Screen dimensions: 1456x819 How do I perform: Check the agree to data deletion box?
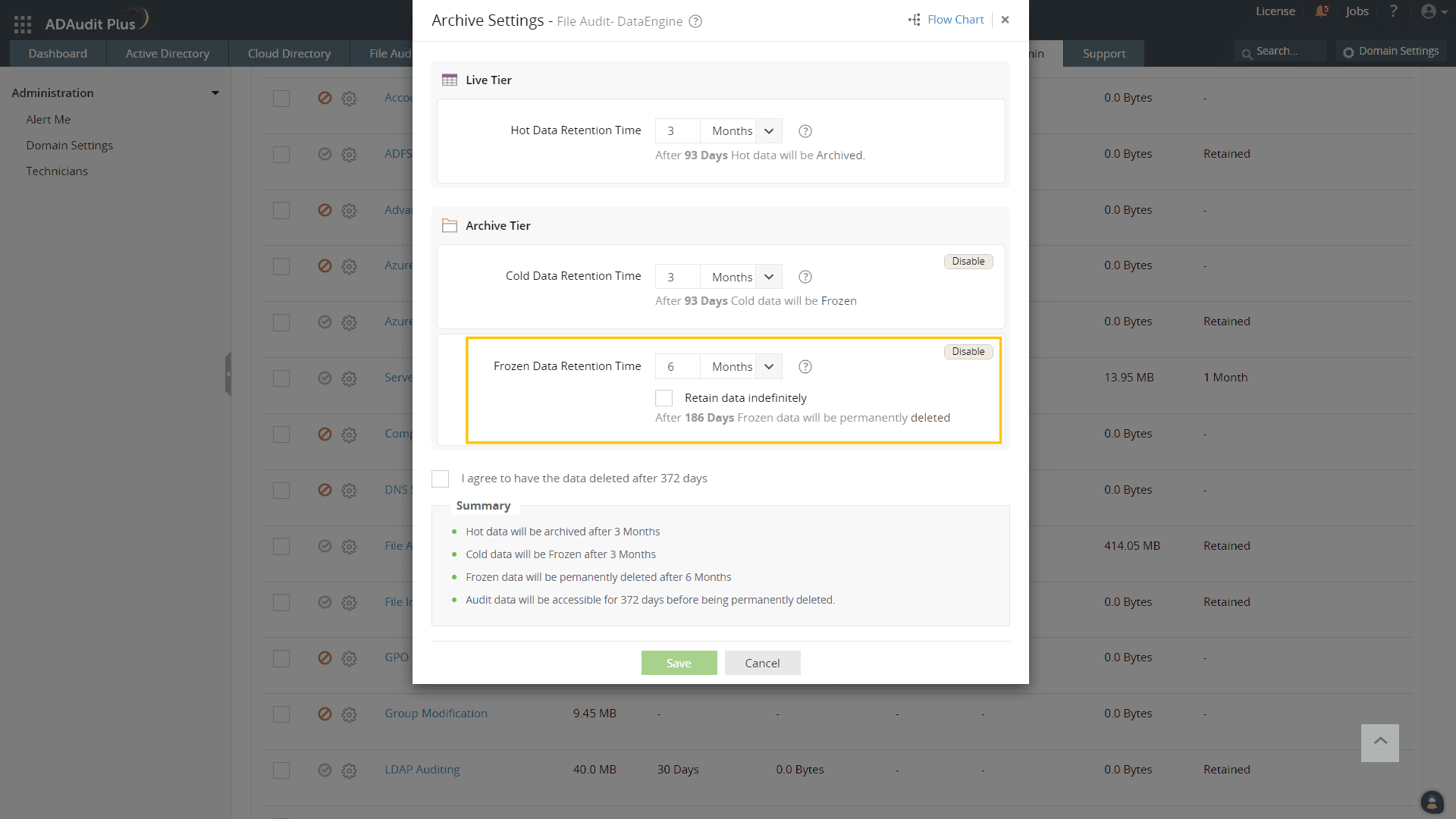440,479
